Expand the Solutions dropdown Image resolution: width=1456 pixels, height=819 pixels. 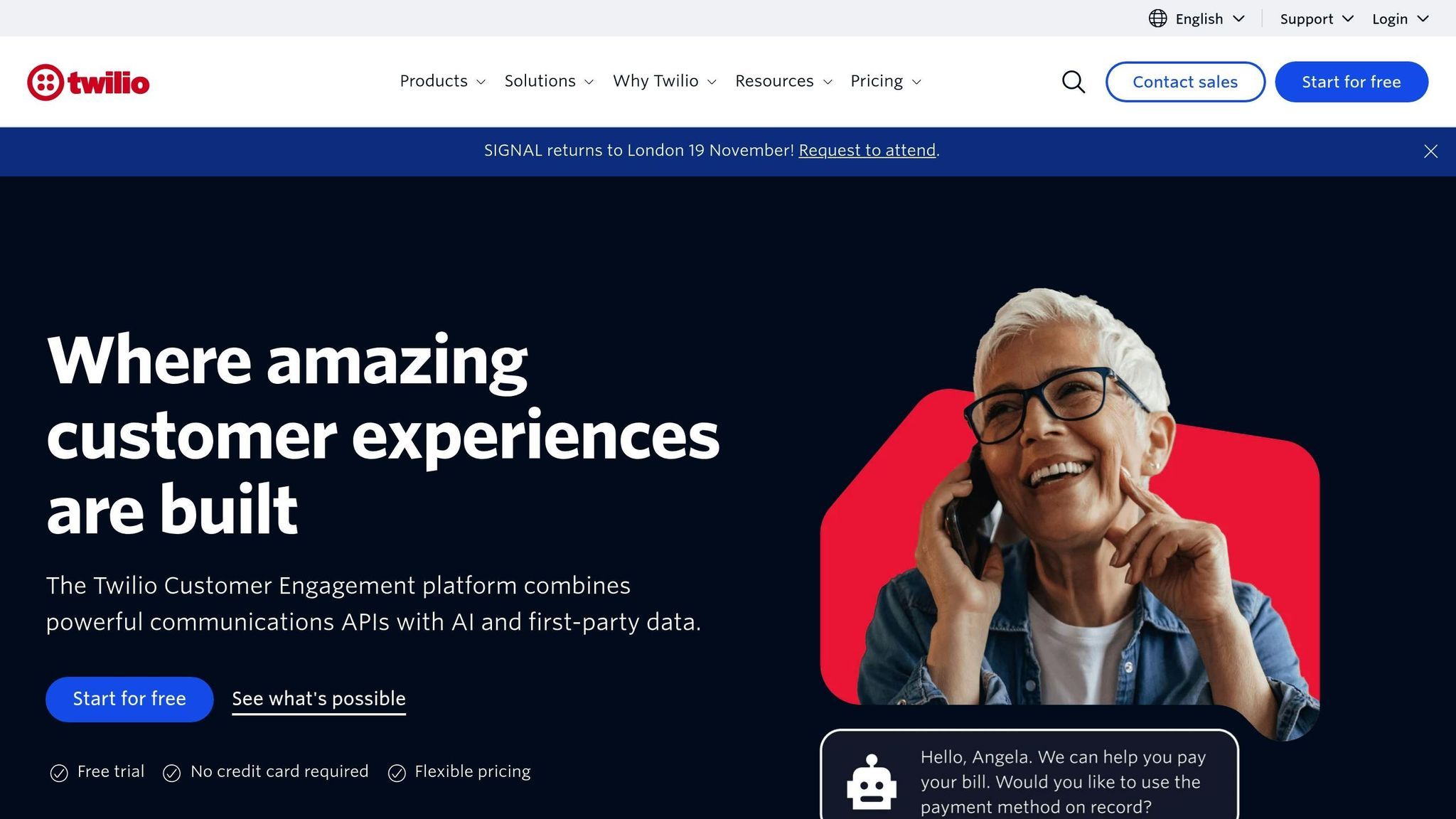548,81
